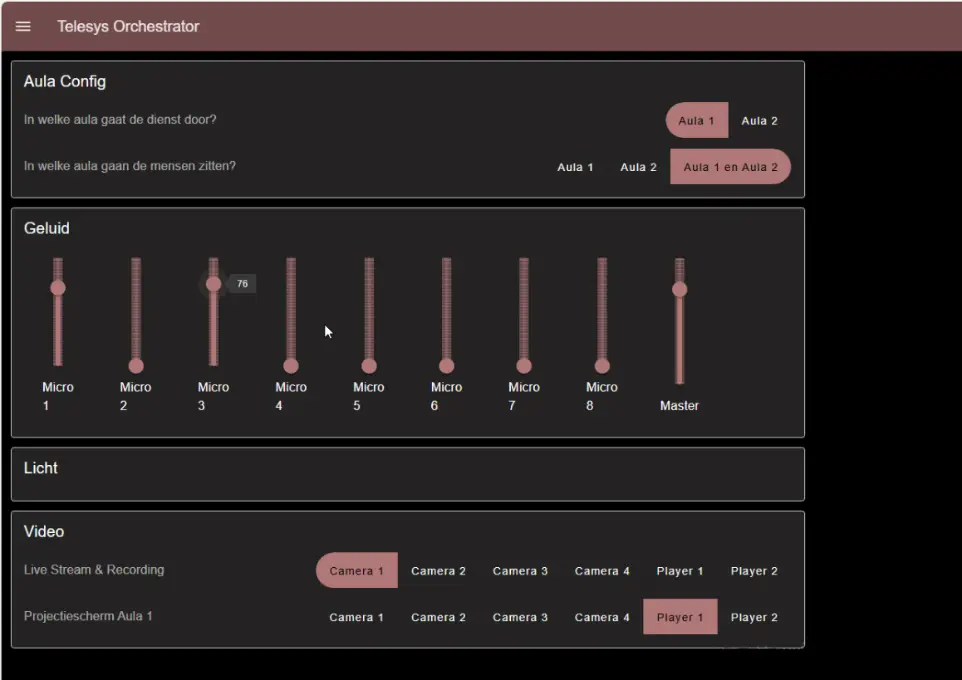Choose Aula 1 for people seating

click(x=575, y=167)
